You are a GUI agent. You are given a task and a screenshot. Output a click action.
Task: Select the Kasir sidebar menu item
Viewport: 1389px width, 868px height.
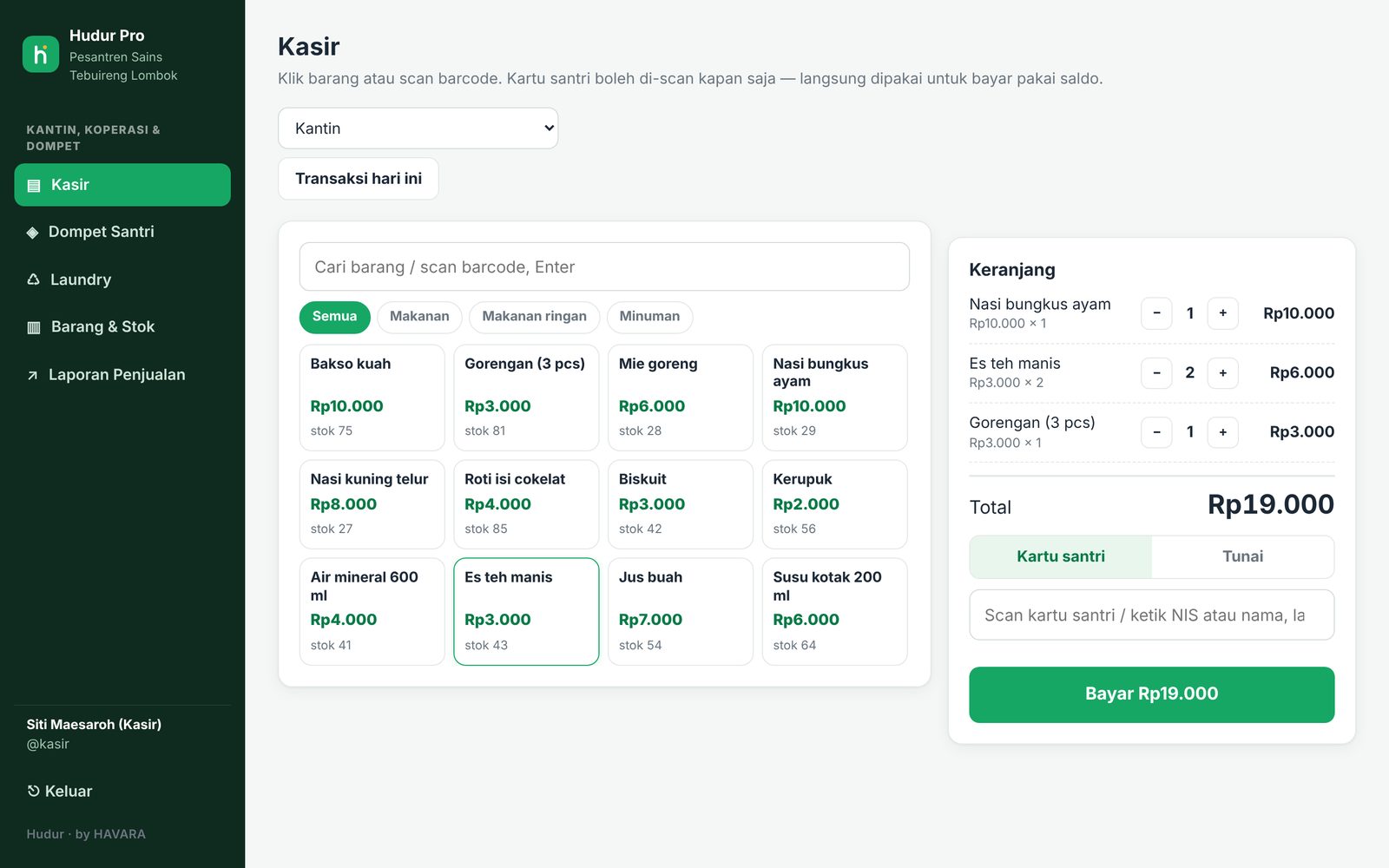122,185
